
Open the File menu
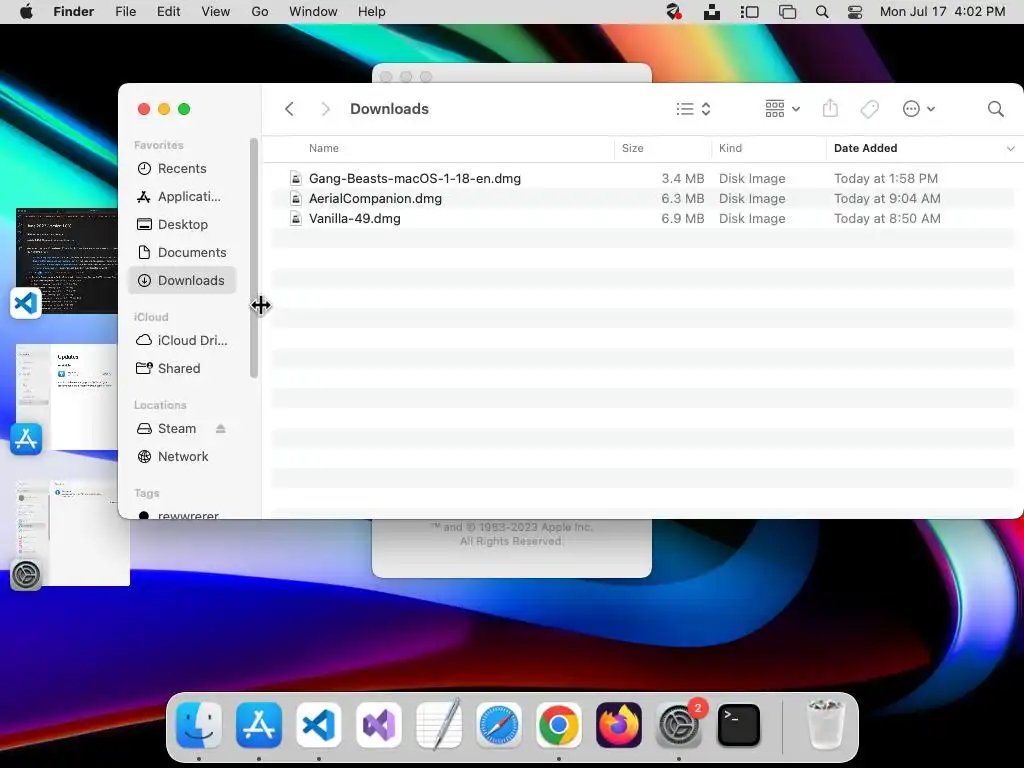point(125,12)
